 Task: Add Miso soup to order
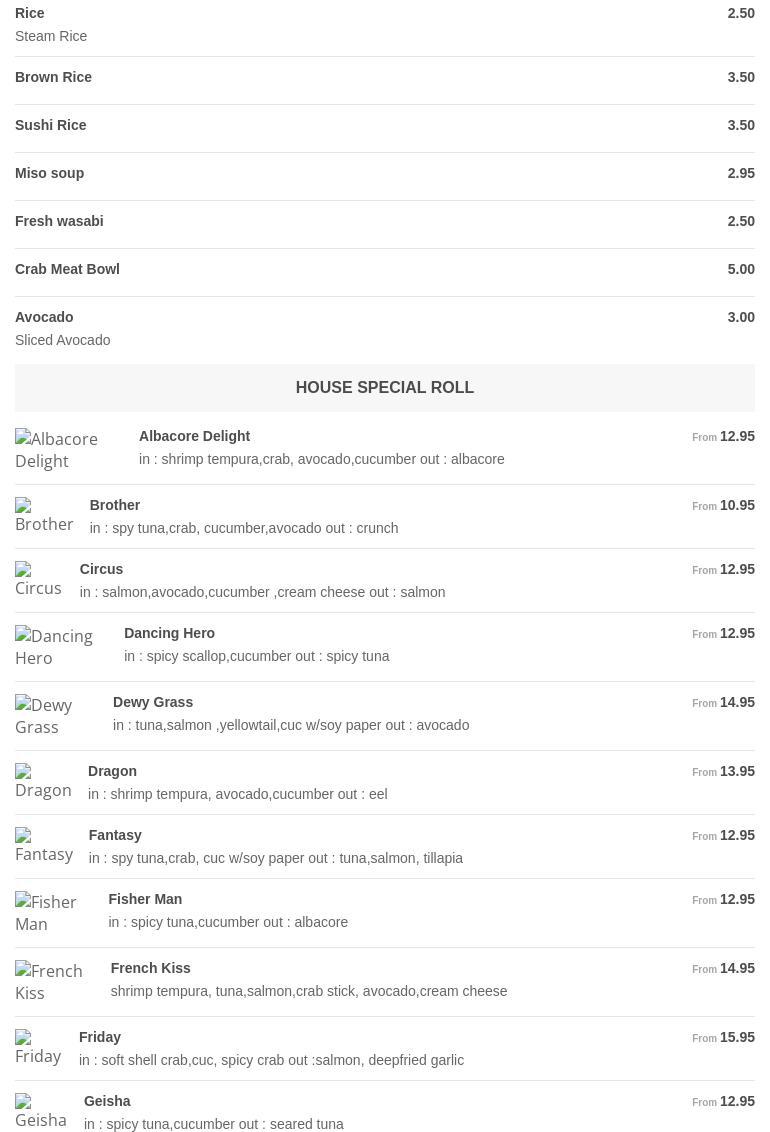click(50, 173)
